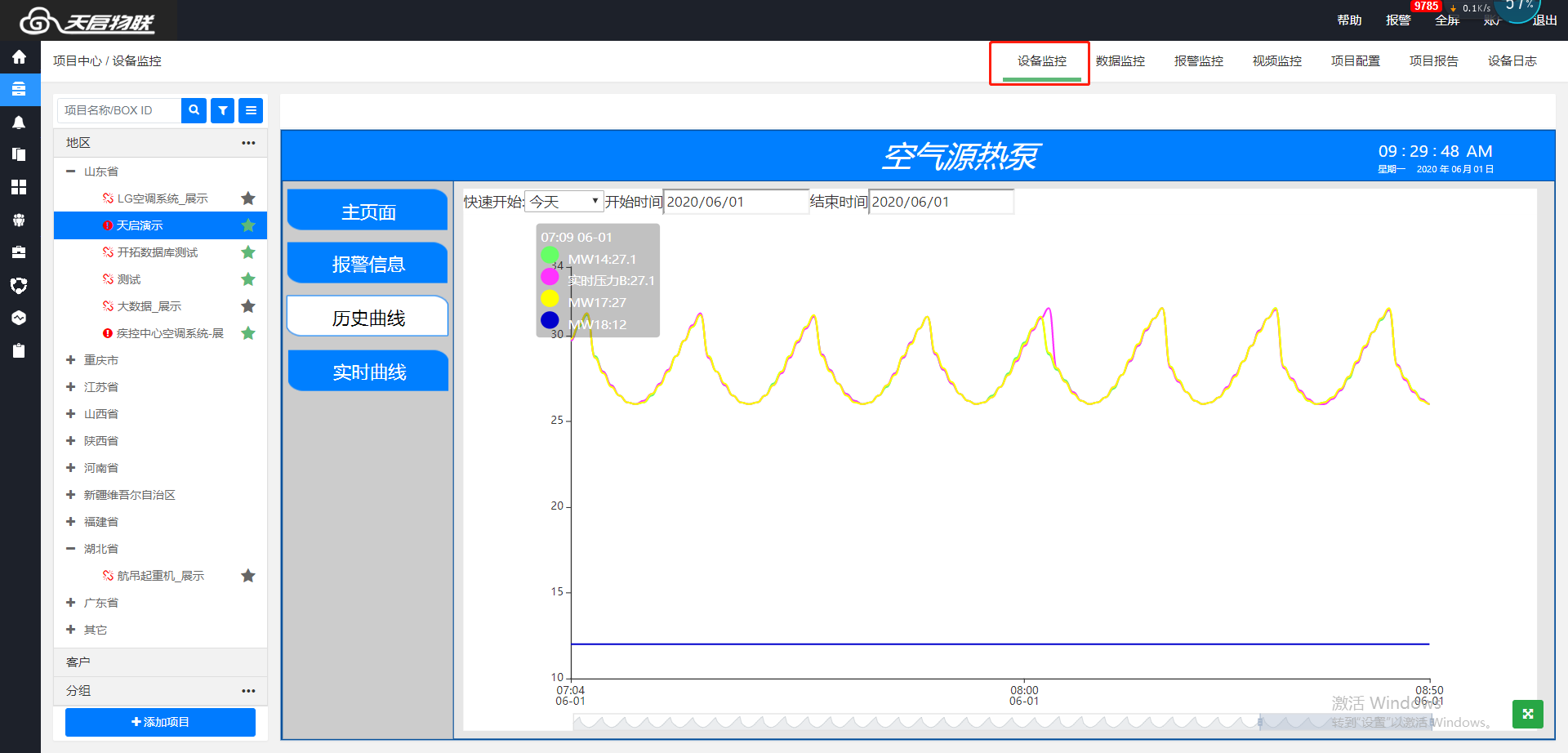The image size is (1568, 753).
Task: Collapse the 山东省 tree node
Action: tap(71, 172)
